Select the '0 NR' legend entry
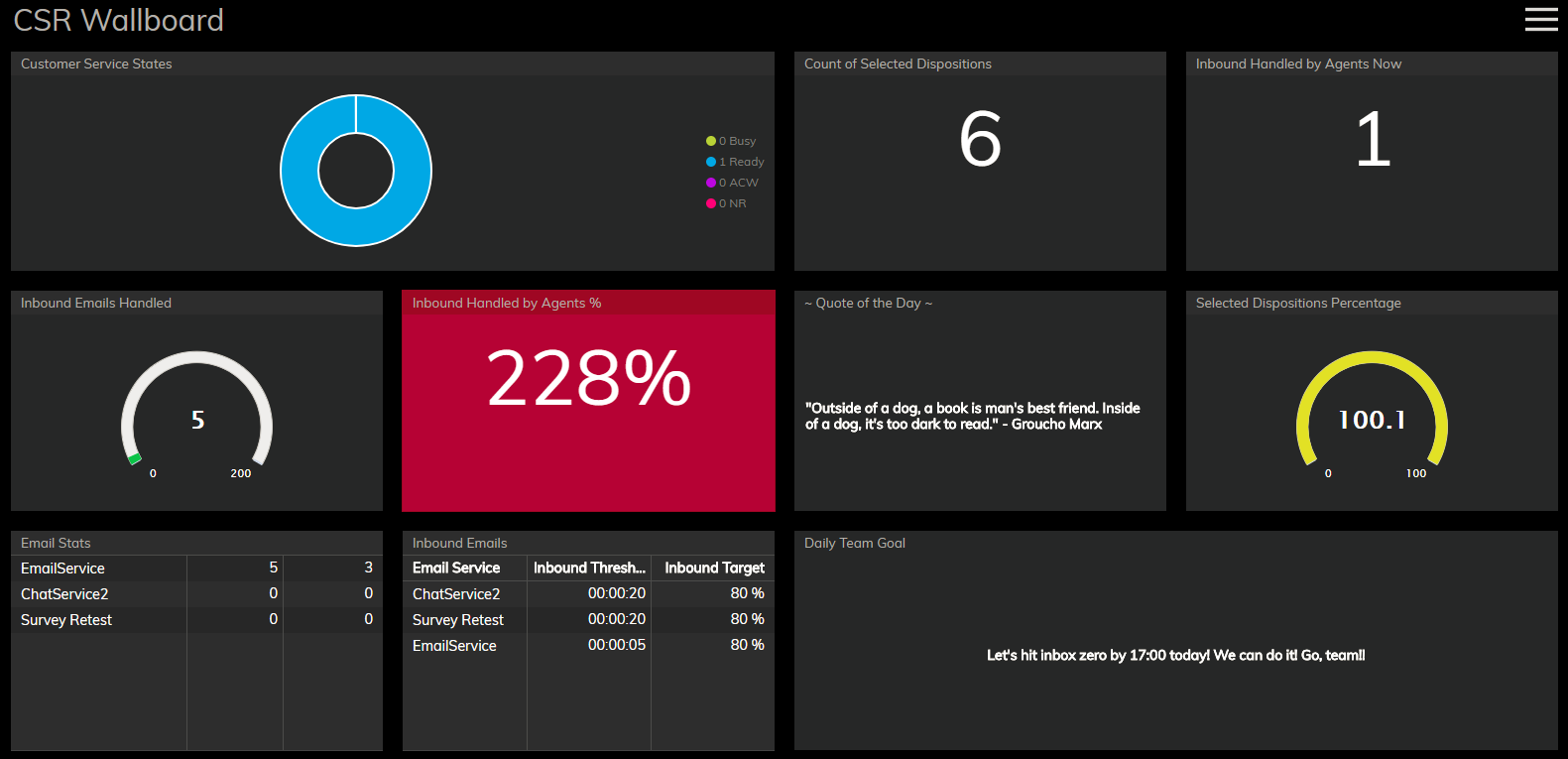The height and width of the screenshot is (759, 1568). [x=726, y=203]
